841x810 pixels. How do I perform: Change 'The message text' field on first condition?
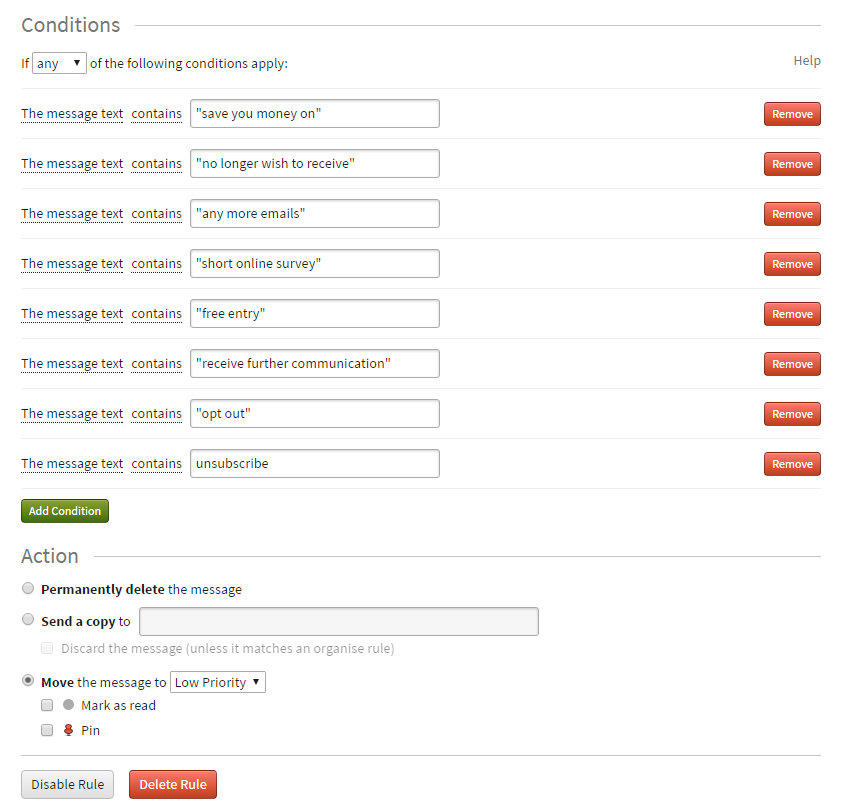click(x=72, y=114)
